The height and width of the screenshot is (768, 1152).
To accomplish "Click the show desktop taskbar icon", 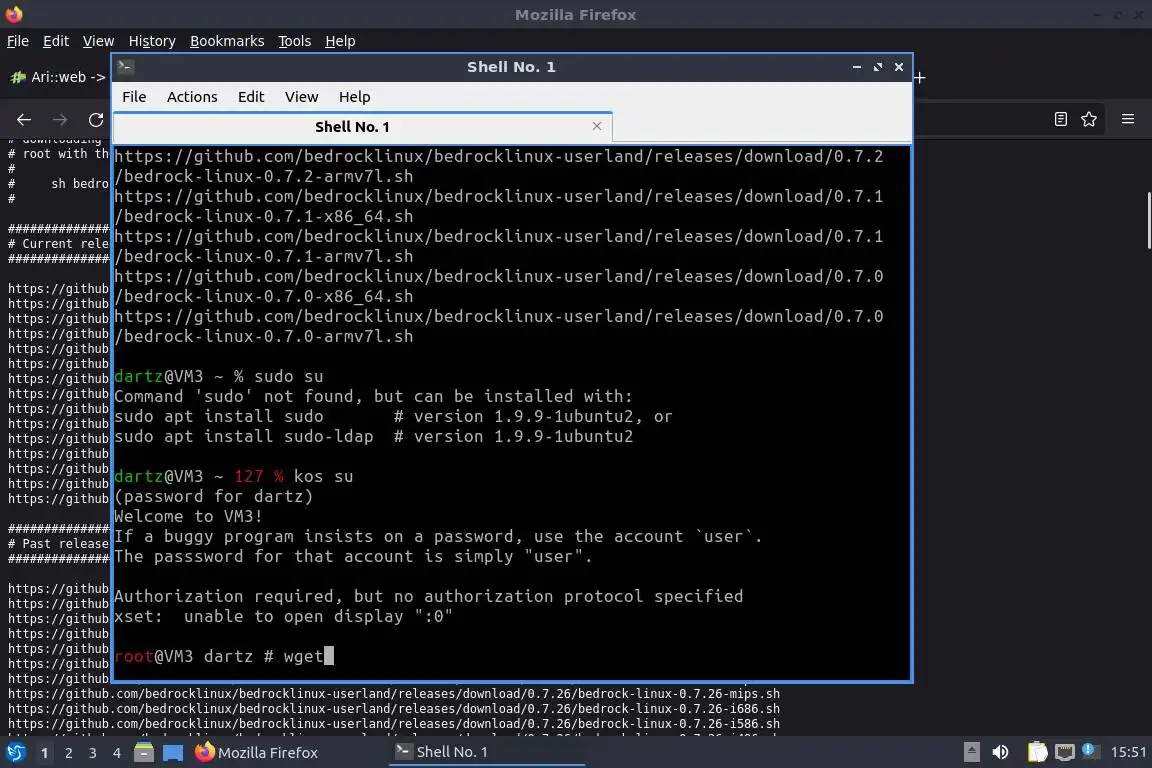I will click(x=173, y=753).
